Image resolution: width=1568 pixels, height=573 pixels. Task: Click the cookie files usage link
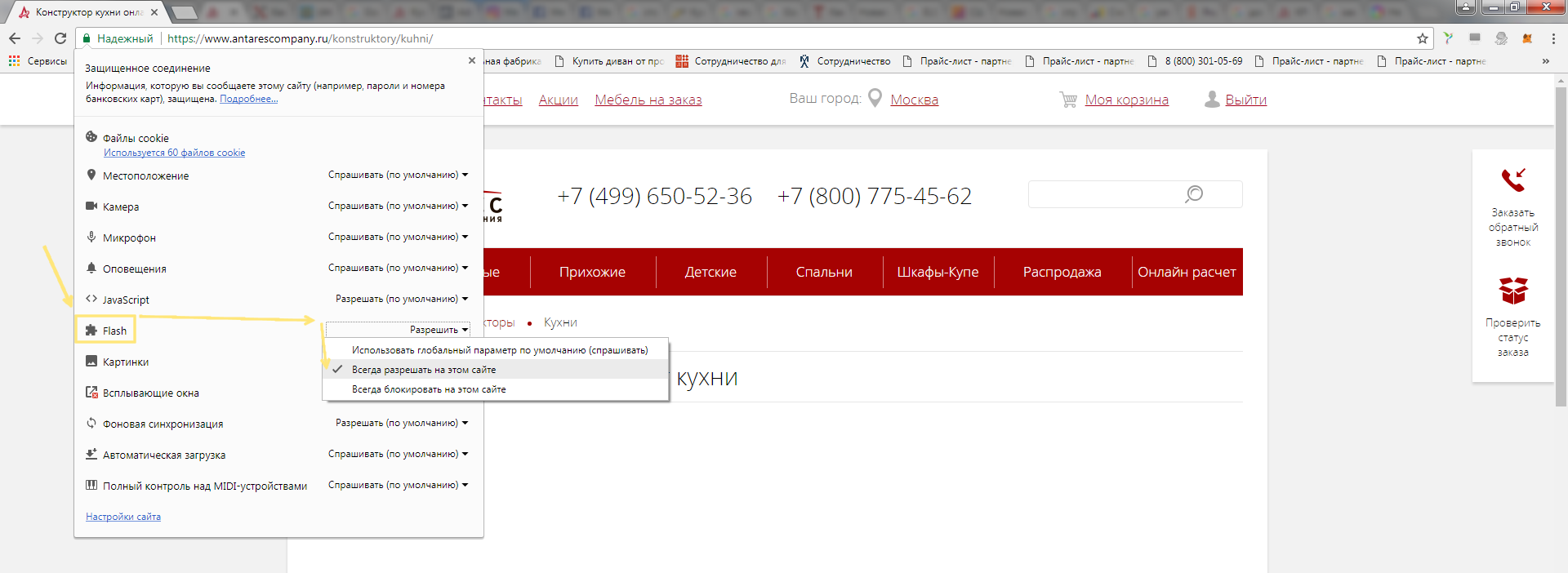(x=174, y=153)
